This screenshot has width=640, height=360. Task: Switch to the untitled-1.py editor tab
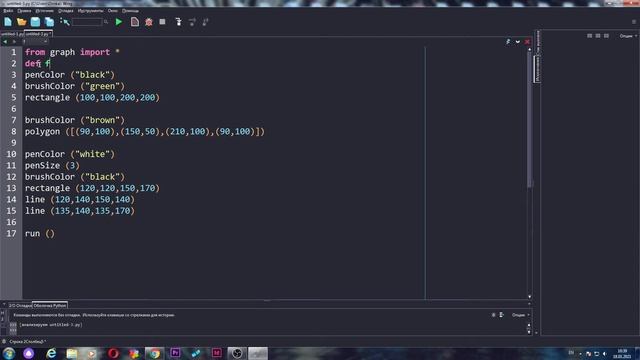tap(12, 34)
